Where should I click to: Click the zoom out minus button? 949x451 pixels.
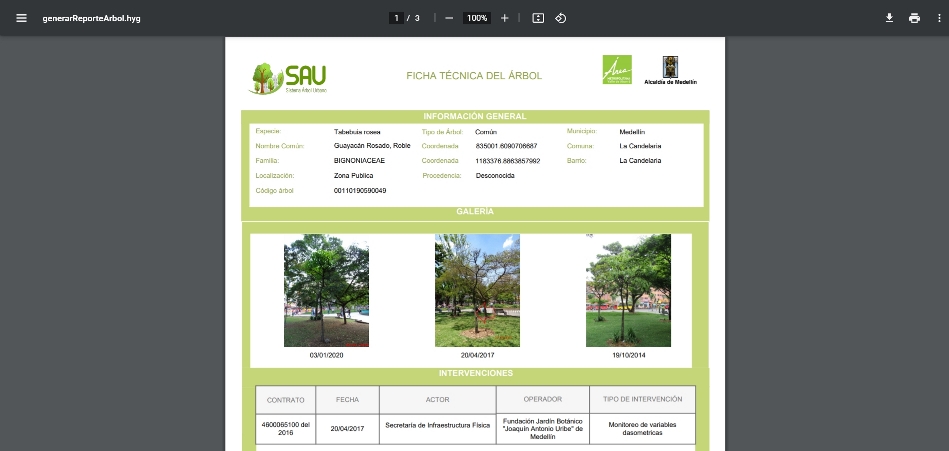[x=449, y=18]
